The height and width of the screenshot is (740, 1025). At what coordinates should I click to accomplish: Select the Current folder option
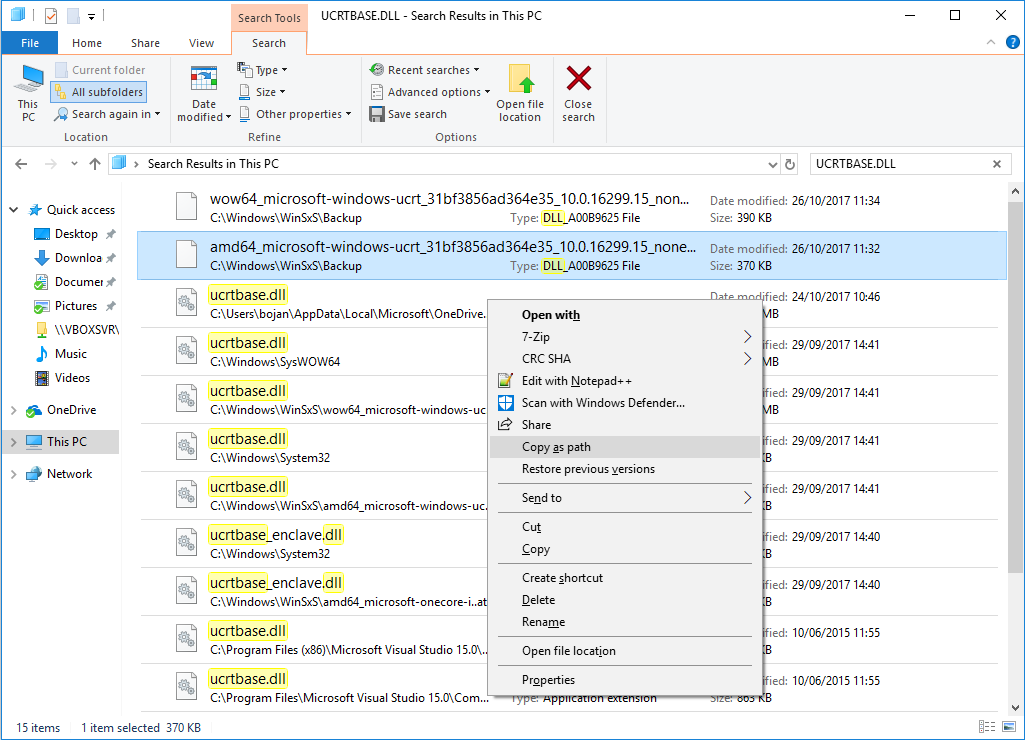pyautogui.click(x=100, y=70)
